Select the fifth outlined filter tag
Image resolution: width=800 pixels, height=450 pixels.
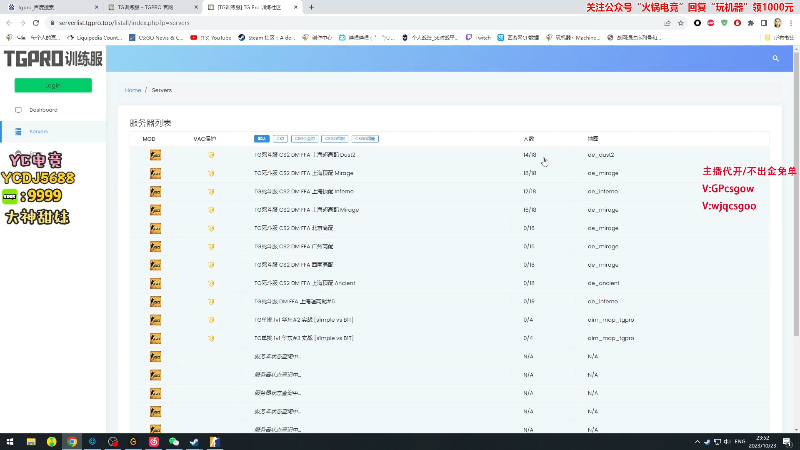coord(365,139)
